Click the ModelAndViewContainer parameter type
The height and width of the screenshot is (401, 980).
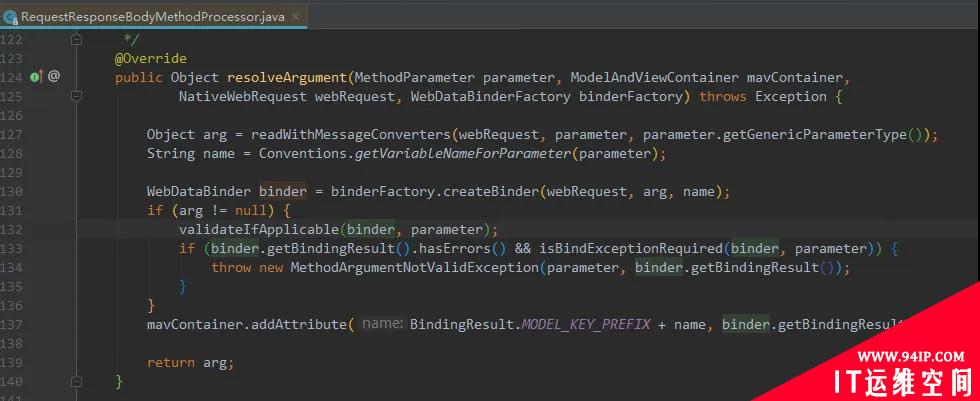(x=654, y=77)
